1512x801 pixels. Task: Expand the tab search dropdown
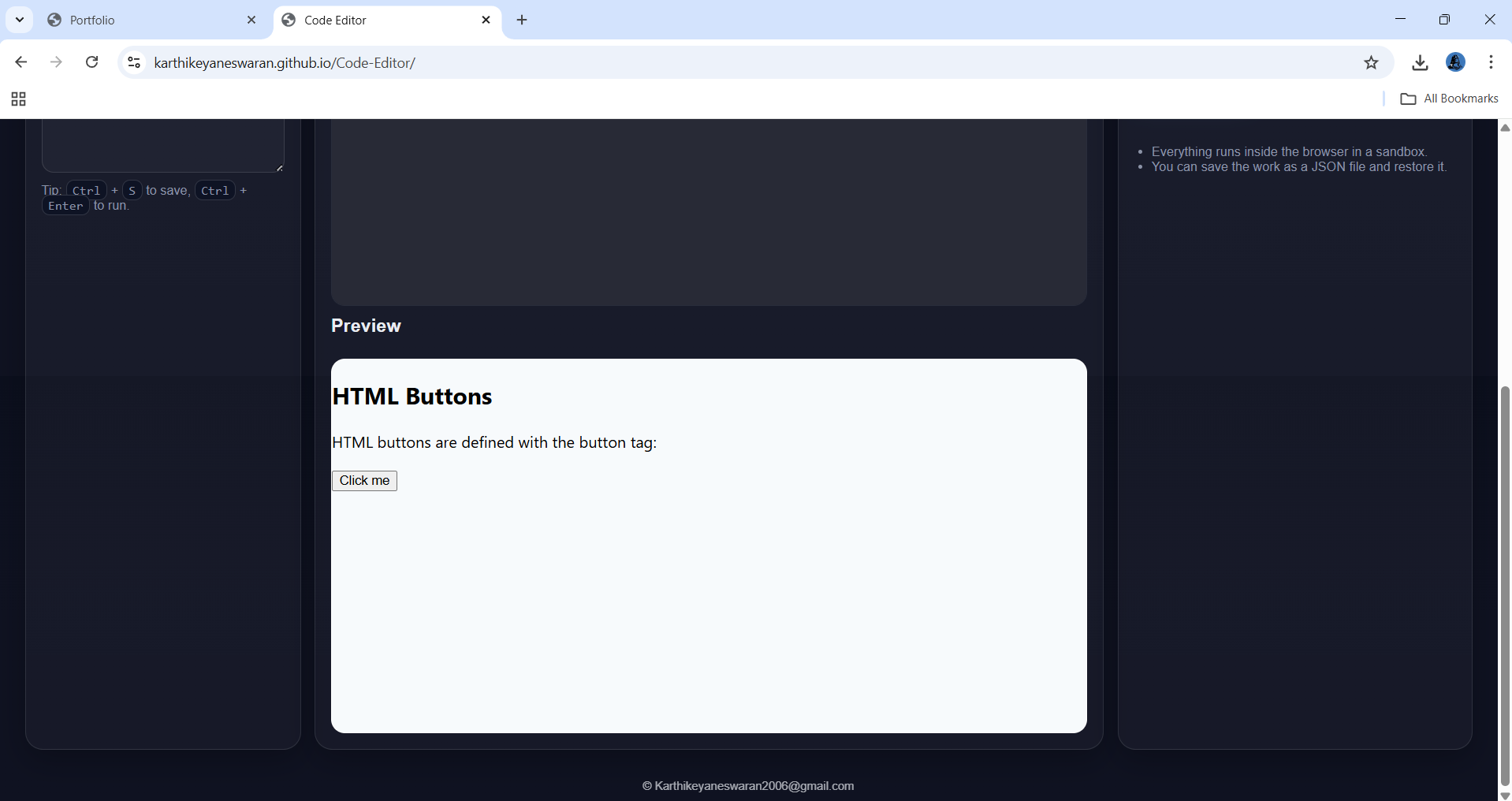20,20
